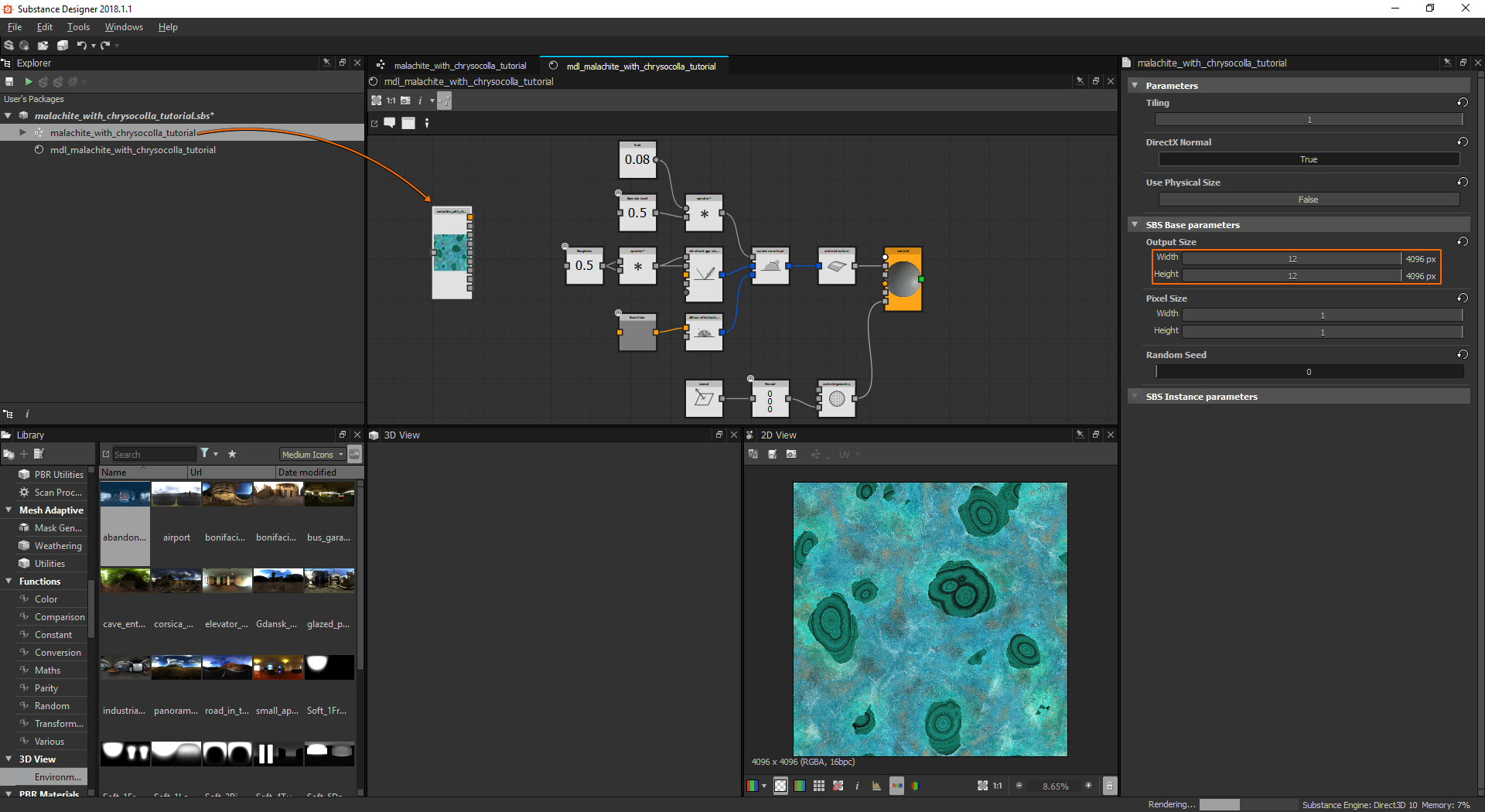Collapse the Parameters section
This screenshot has height=812, width=1485.
coord(1135,86)
